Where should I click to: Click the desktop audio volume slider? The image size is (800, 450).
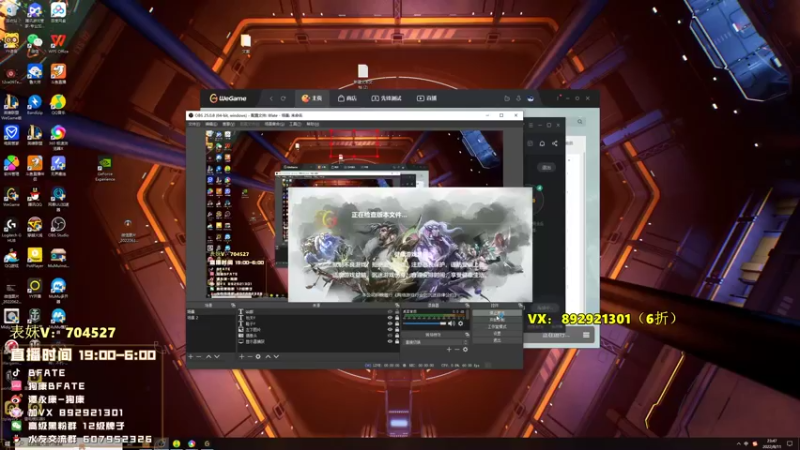point(425,323)
